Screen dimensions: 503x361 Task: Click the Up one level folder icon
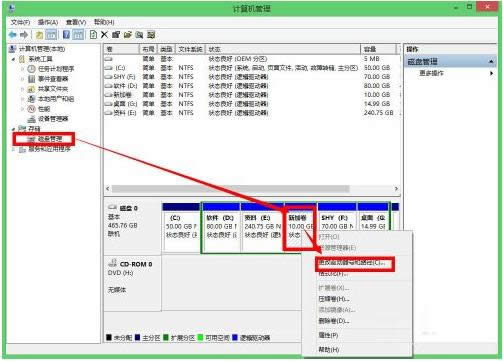[x=39, y=34]
